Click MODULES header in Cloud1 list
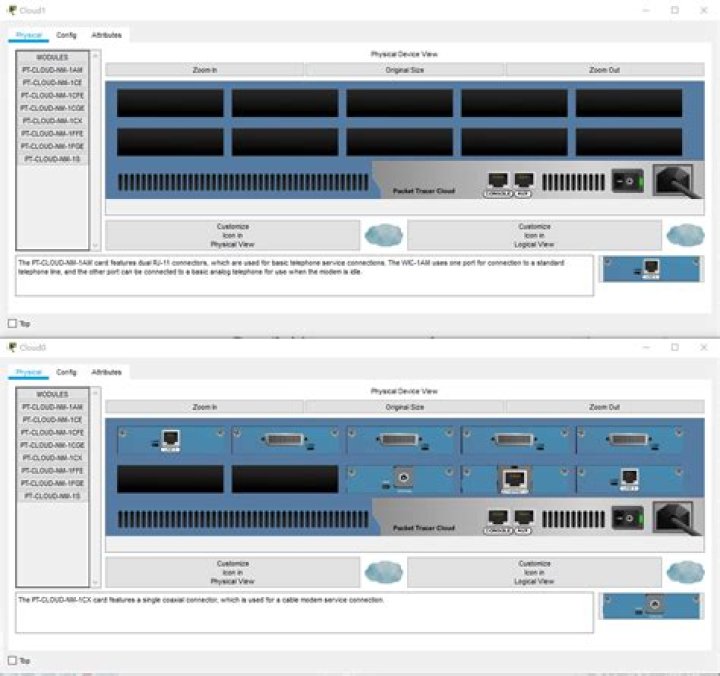 pyautogui.click(x=52, y=57)
